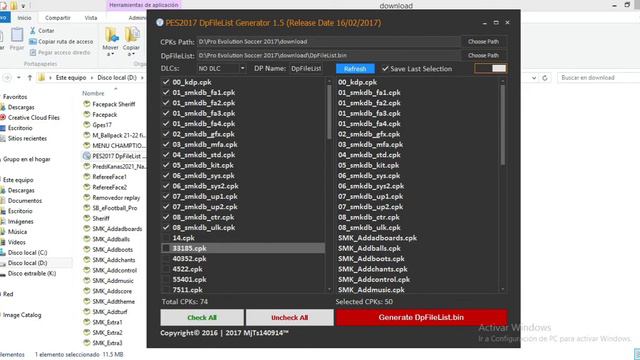Open Image Catalog in Explorer sidebar

[22, 315]
